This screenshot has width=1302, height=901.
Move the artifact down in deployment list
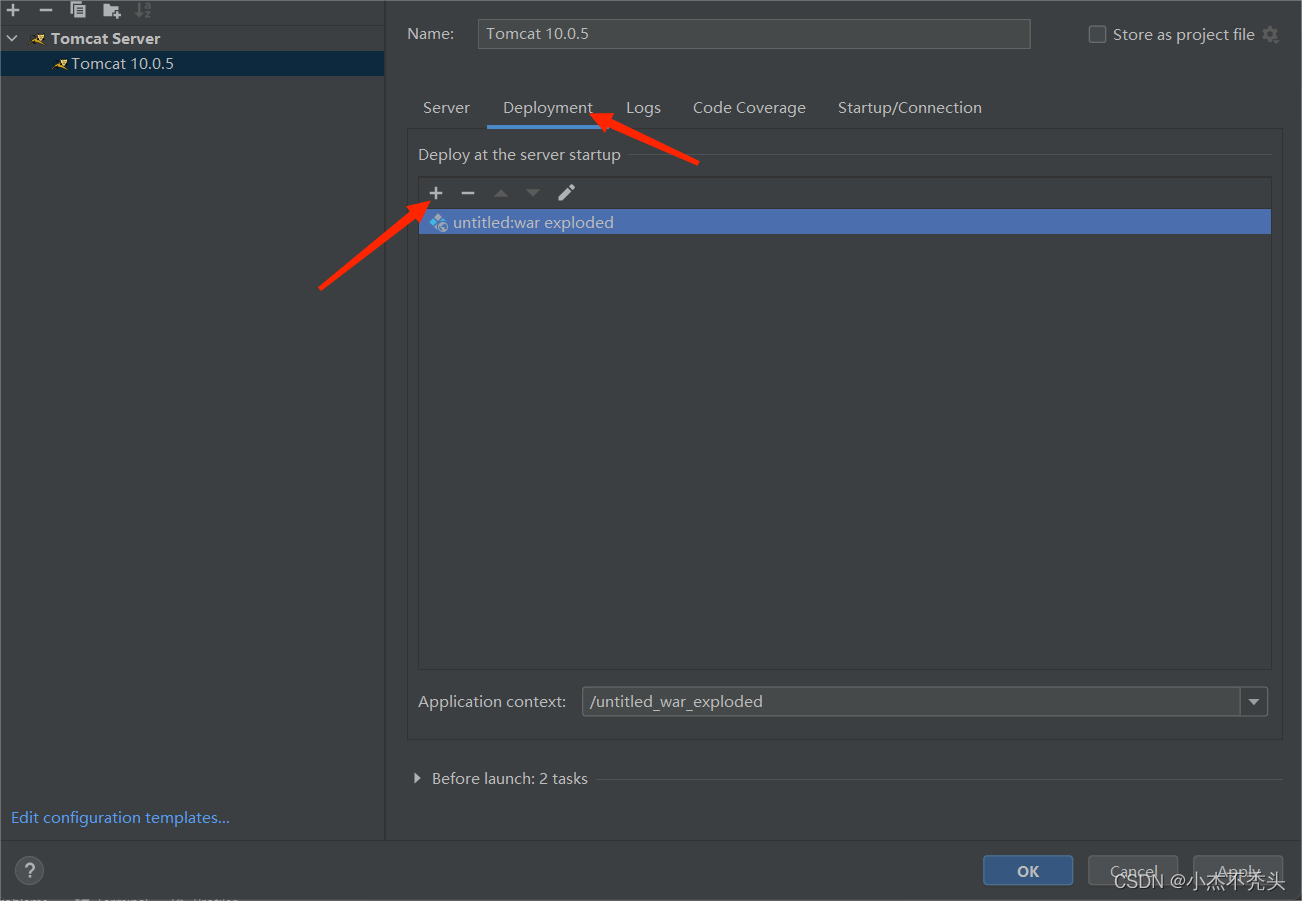pyautogui.click(x=533, y=193)
